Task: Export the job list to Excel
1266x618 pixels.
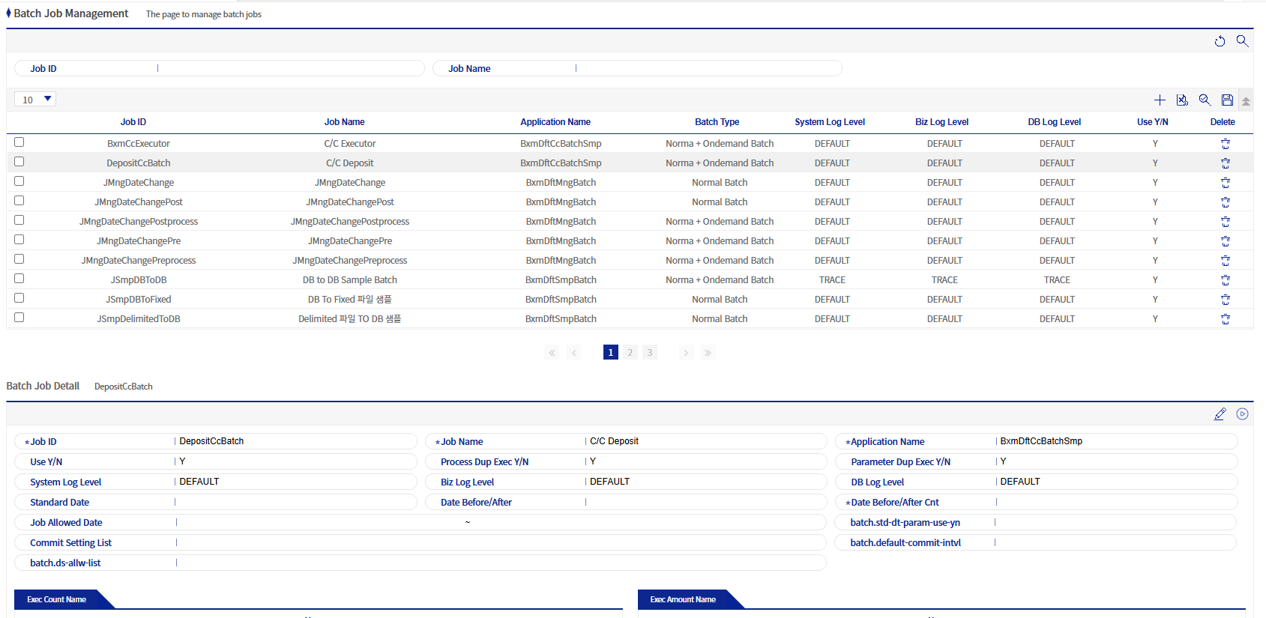Action: click(1182, 100)
